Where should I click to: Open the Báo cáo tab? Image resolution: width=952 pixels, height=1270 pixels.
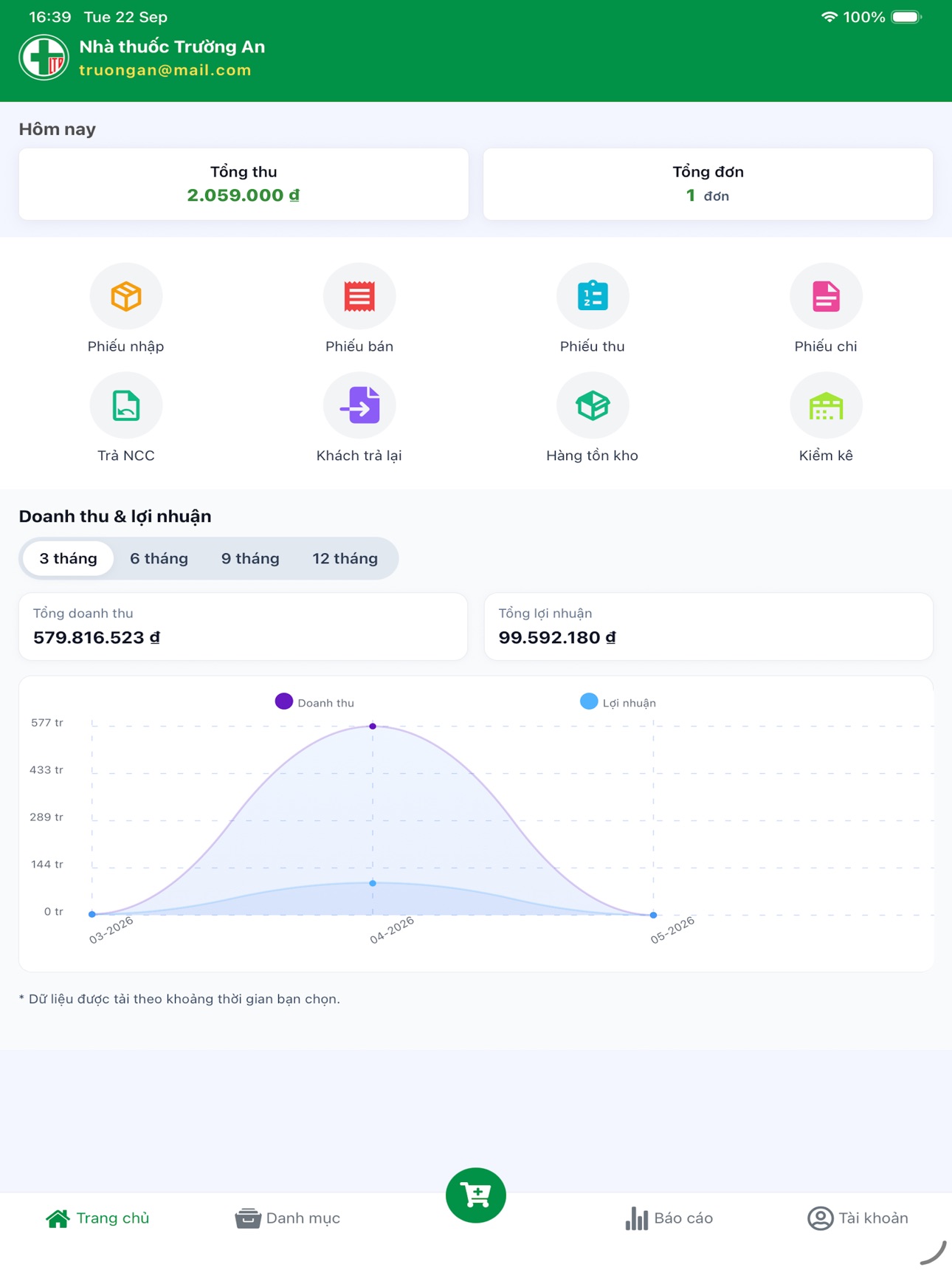[x=669, y=1218]
